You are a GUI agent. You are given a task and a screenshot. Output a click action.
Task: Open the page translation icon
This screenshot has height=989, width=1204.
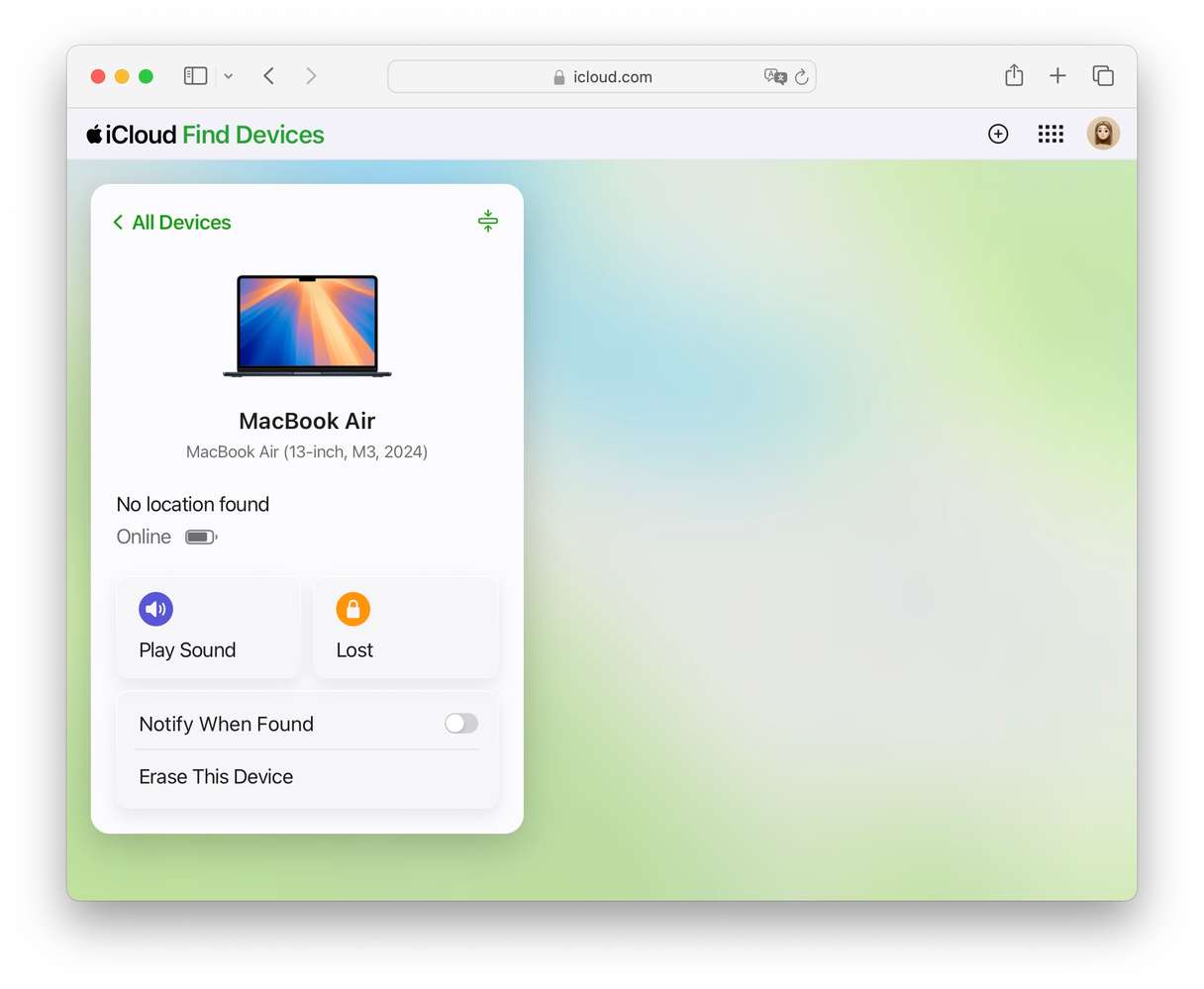(x=775, y=76)
